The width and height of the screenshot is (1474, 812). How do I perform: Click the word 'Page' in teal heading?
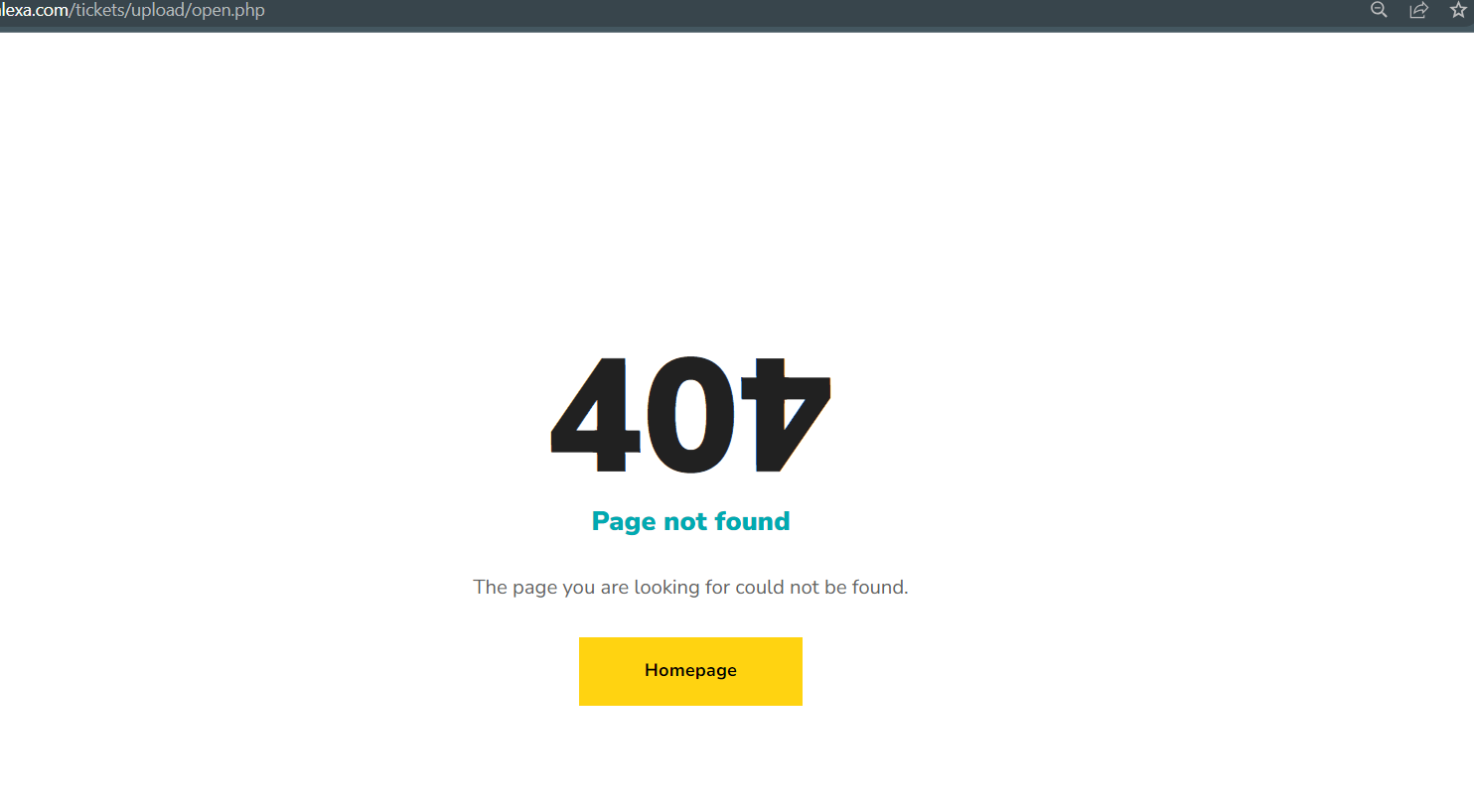click(x=624, y=522)
